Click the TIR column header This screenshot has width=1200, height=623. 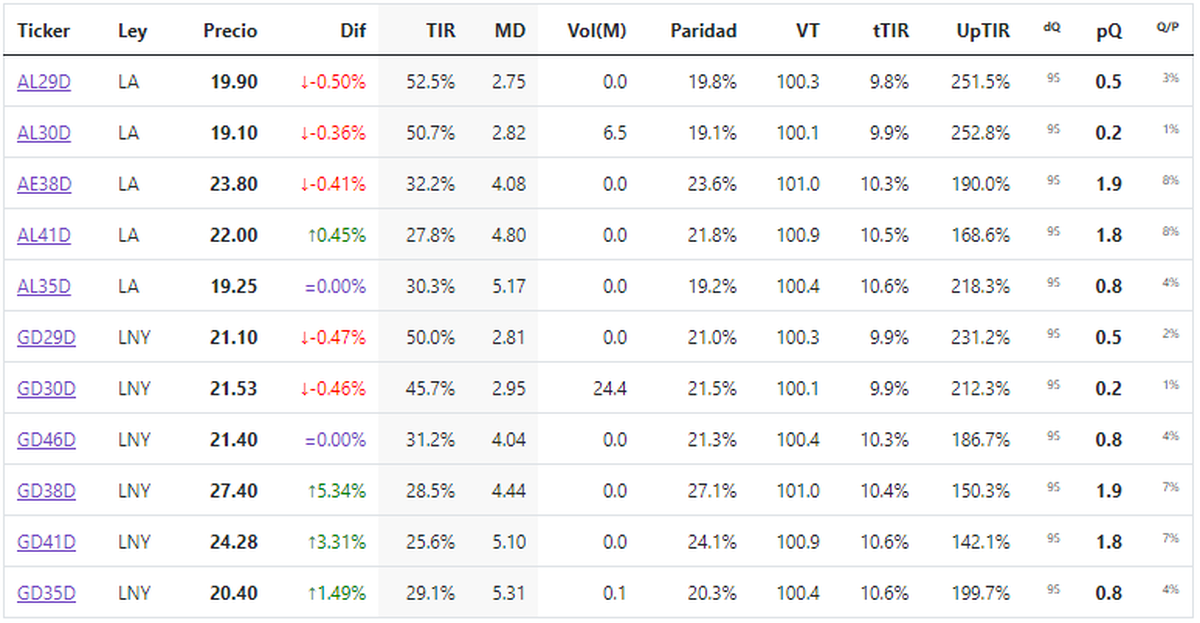tap(439, 31)
